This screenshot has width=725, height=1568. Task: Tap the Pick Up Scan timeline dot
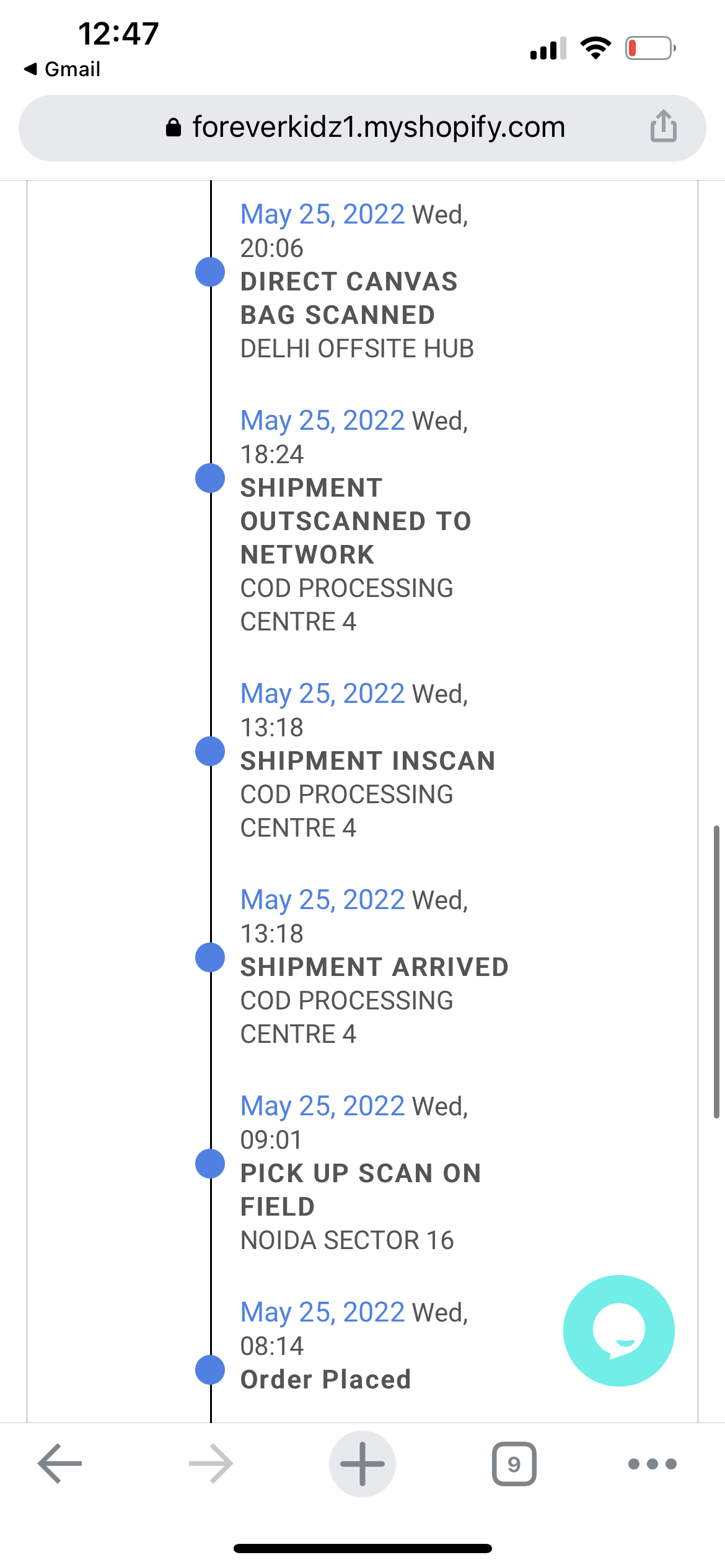click(x=210, y=1163)
